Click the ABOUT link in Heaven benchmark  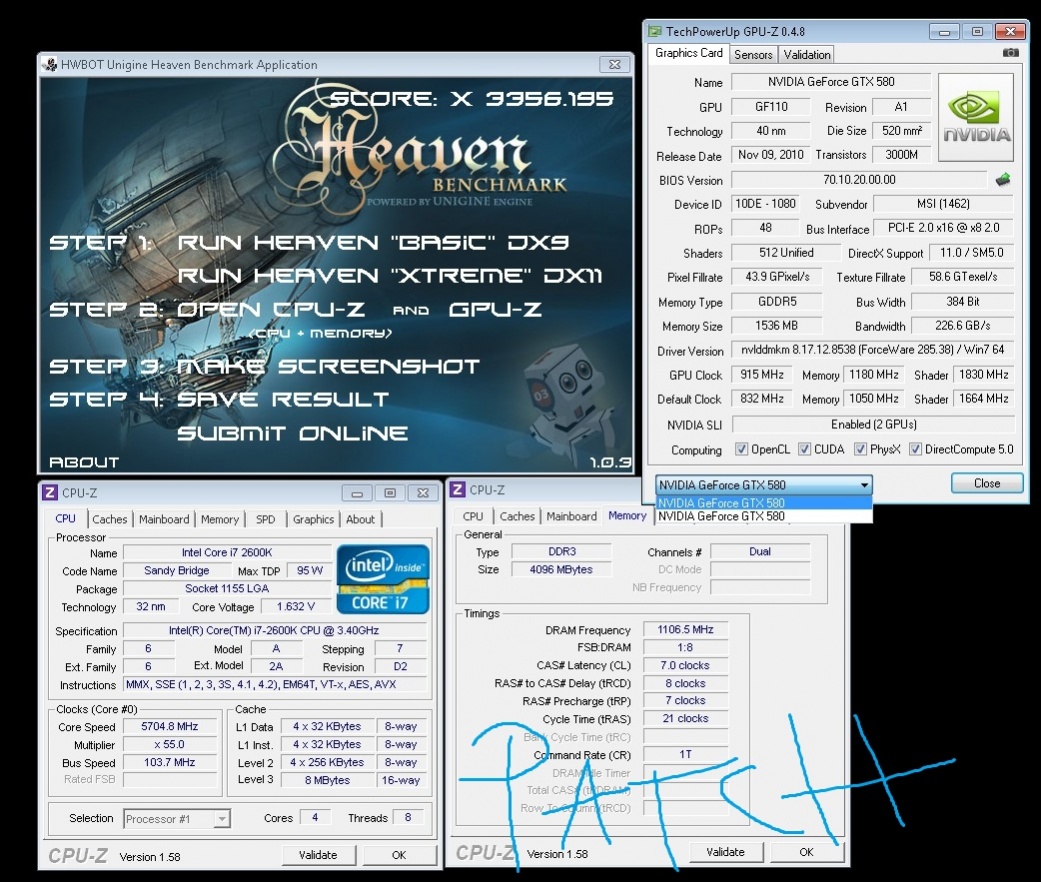[84, 463]
